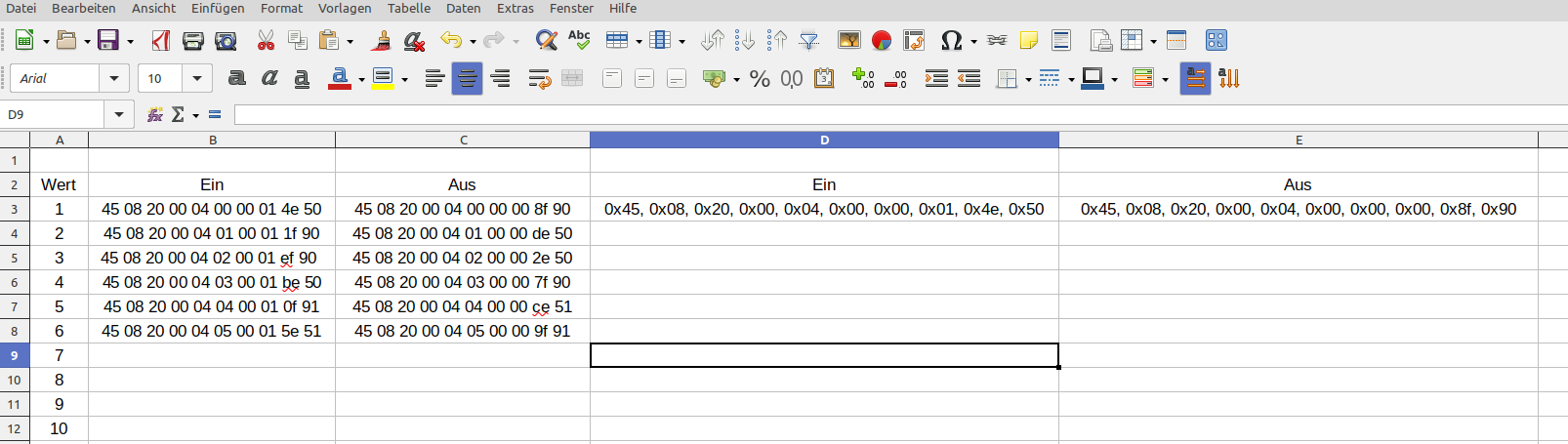The image size is (1568, 444).
Task: Click row 9 header
Action: tap(15, 355)
